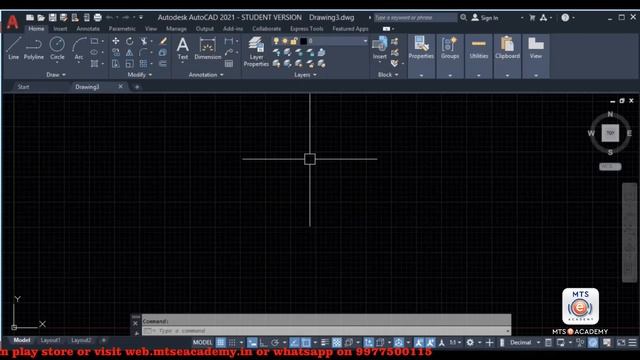Viewport: 640px width, 360px height.
Task: Type in the command line input field
Action: pyautogui.click(x=327, y=331)
